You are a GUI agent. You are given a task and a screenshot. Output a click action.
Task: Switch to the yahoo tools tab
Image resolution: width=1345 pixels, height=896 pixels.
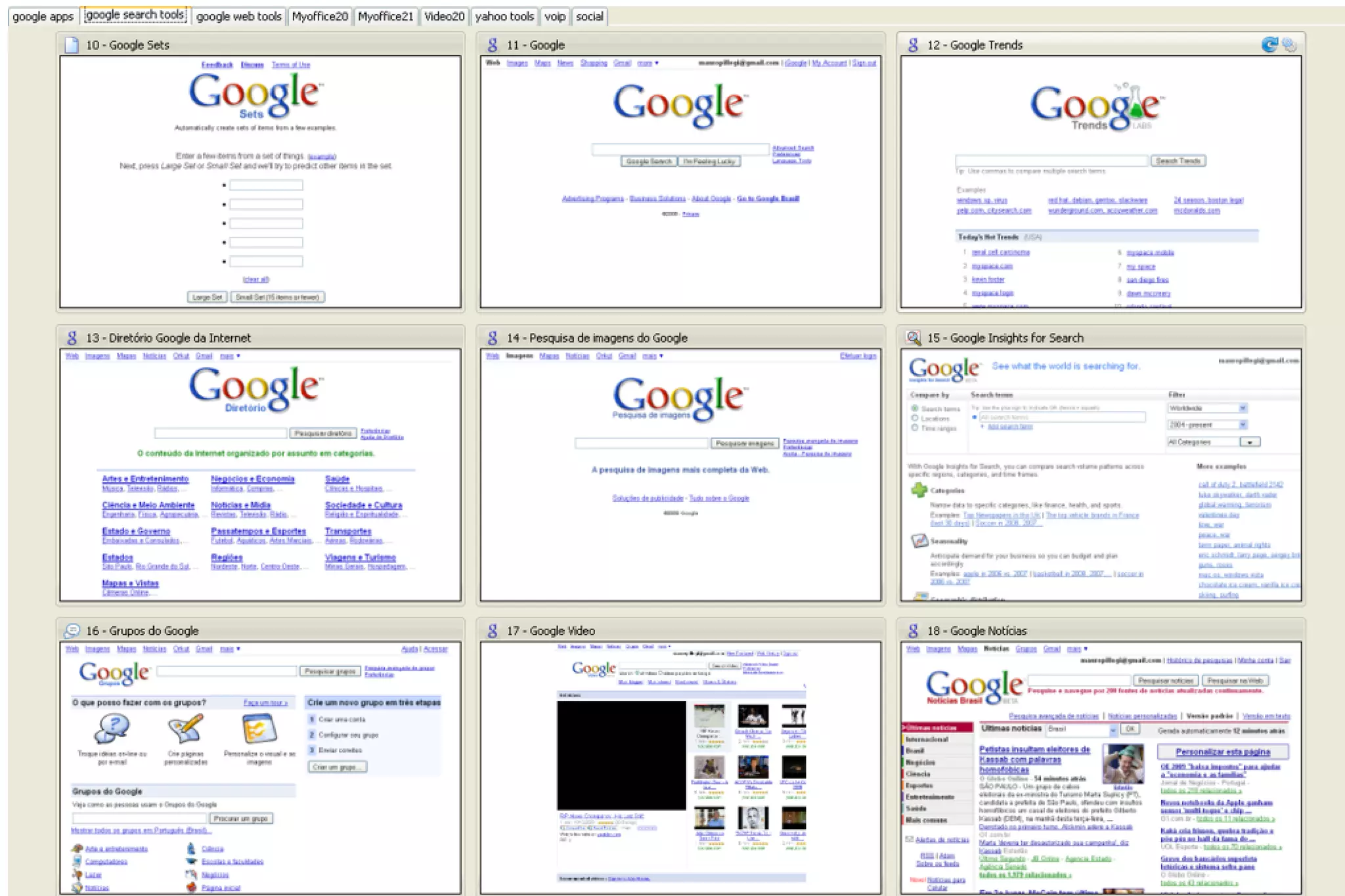point(504,16)
